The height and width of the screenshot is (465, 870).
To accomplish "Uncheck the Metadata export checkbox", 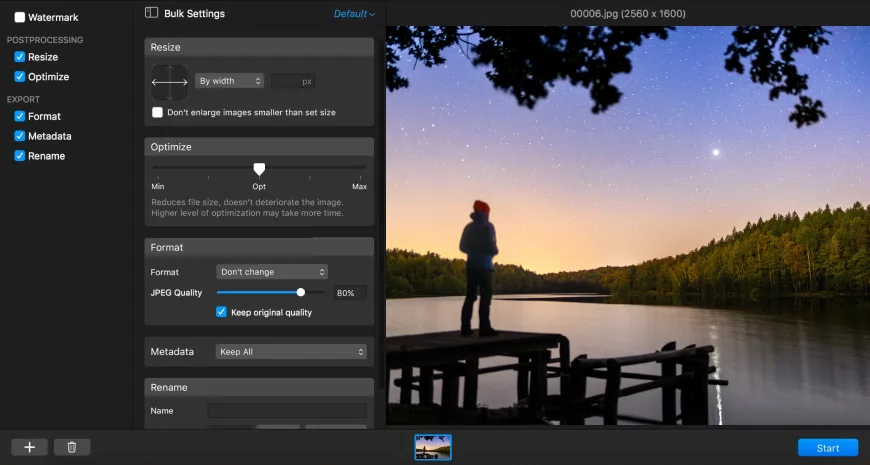I will click(19, 136).
